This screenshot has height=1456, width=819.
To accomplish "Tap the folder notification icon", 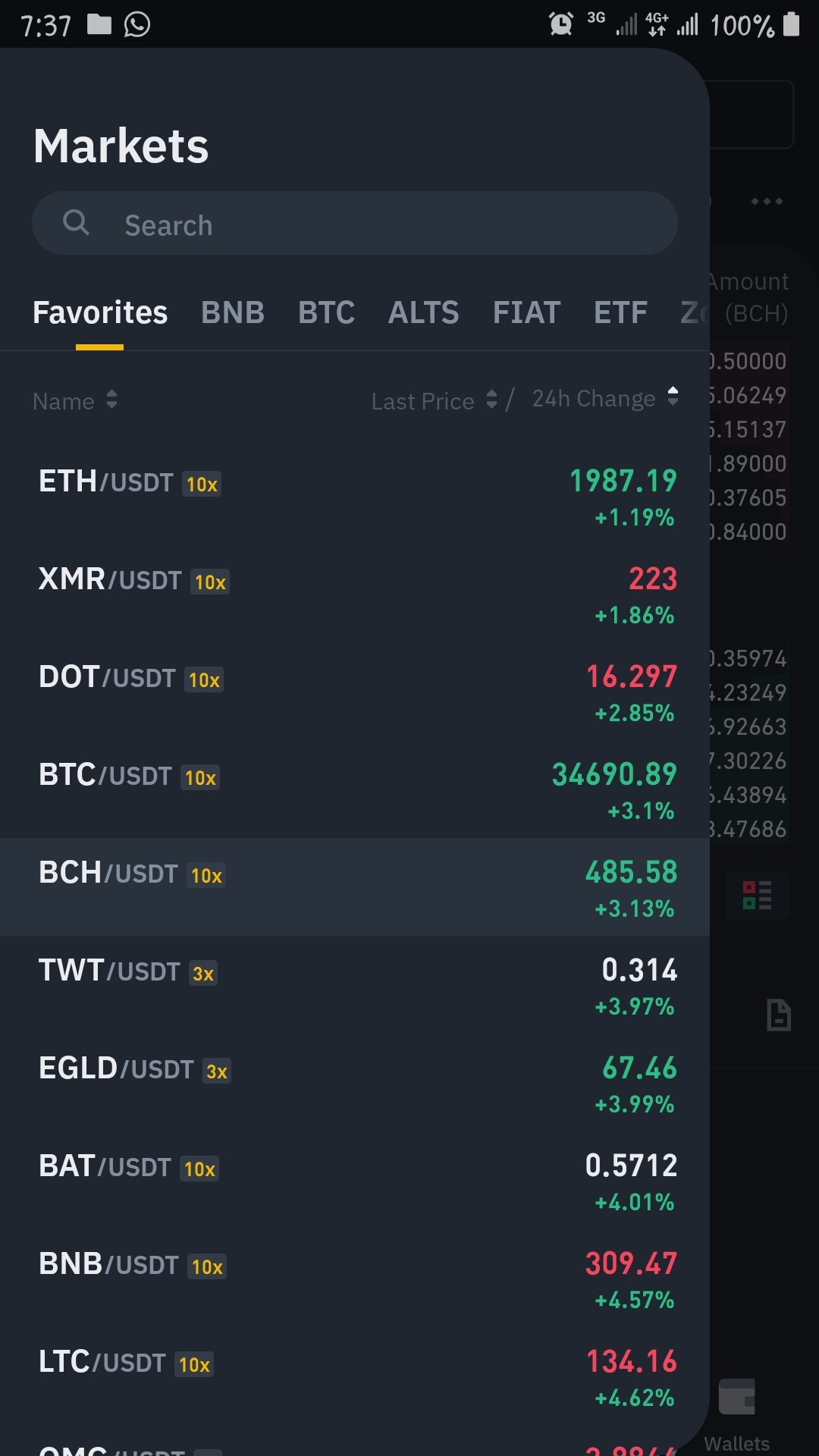I will (99, 24).
